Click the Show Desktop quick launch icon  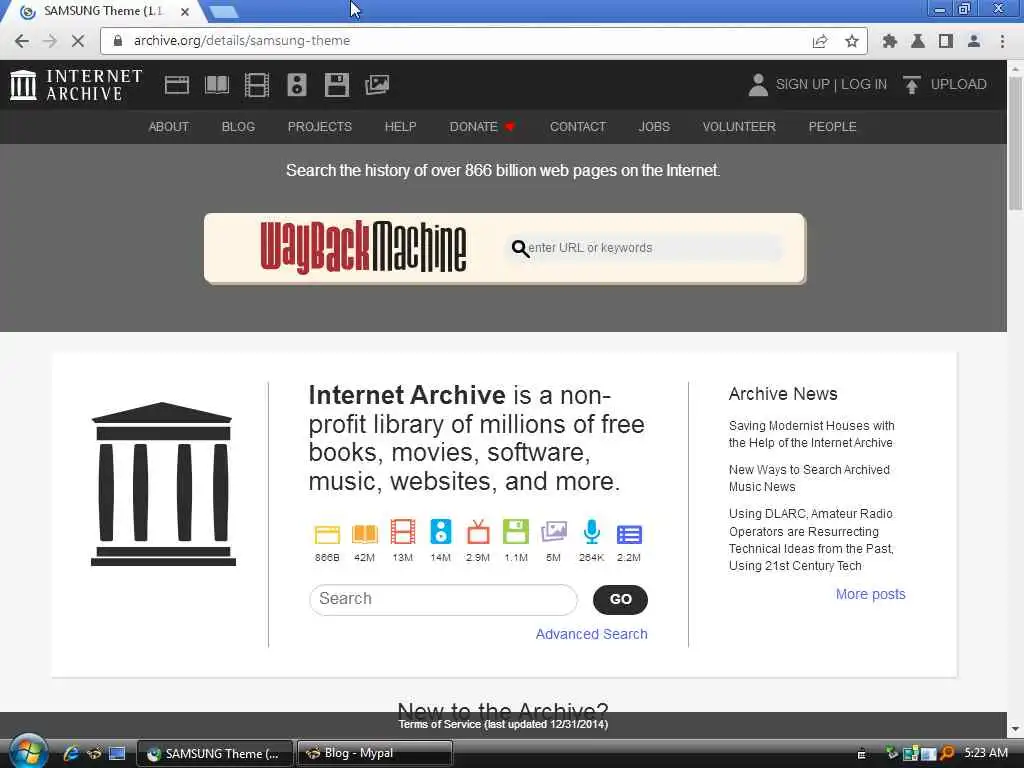pos(117,754)
